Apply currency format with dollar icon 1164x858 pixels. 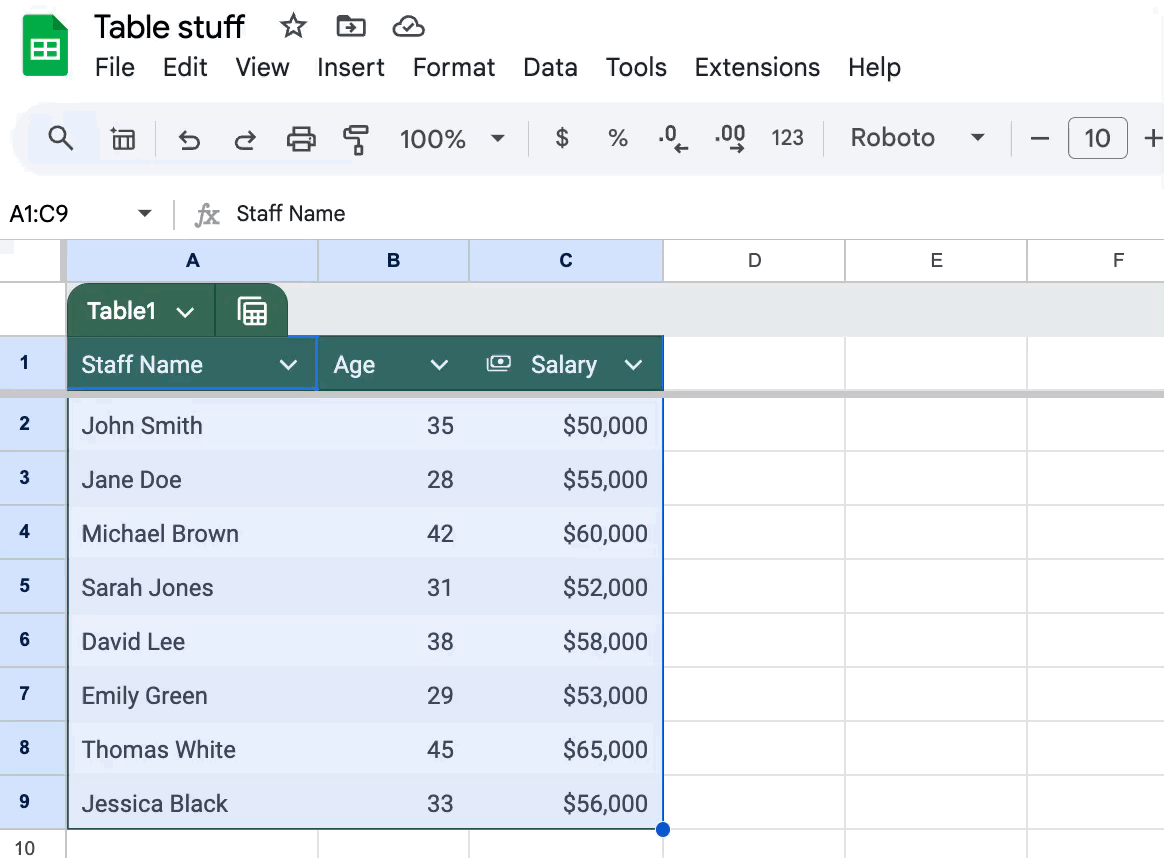pyautogui.click(x=562, y=138)
